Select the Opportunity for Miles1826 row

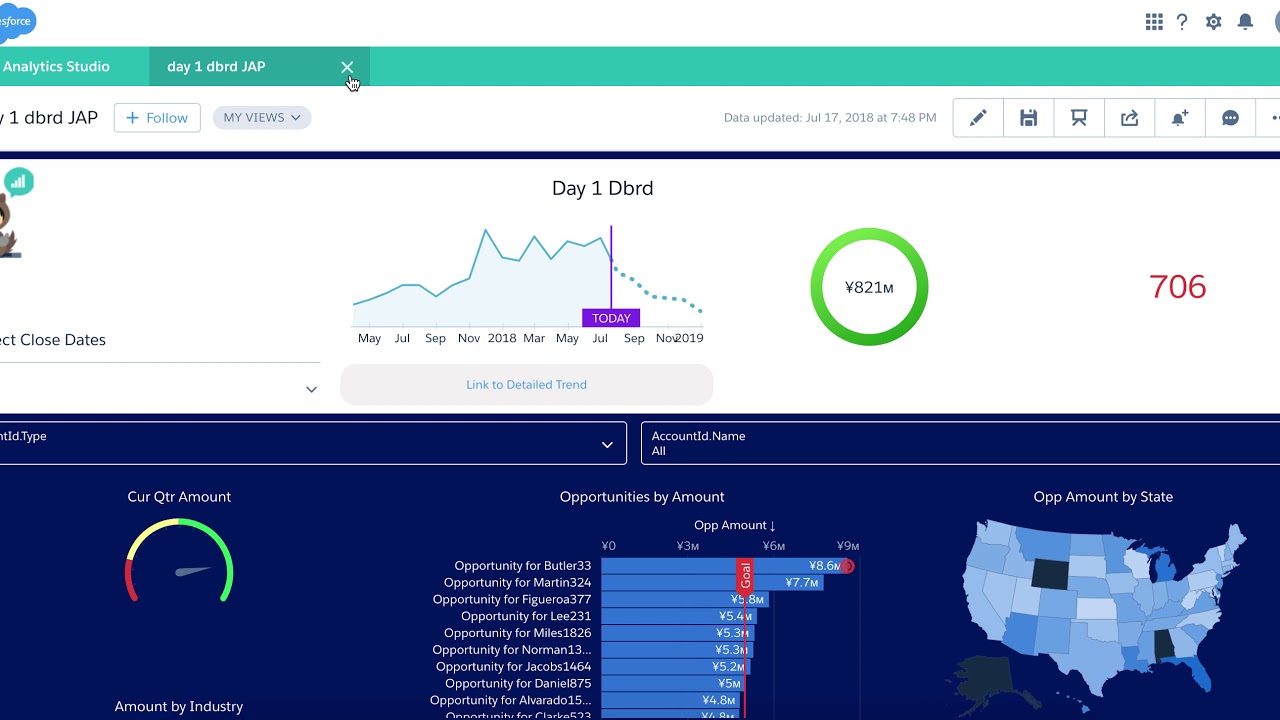point(518,633)
